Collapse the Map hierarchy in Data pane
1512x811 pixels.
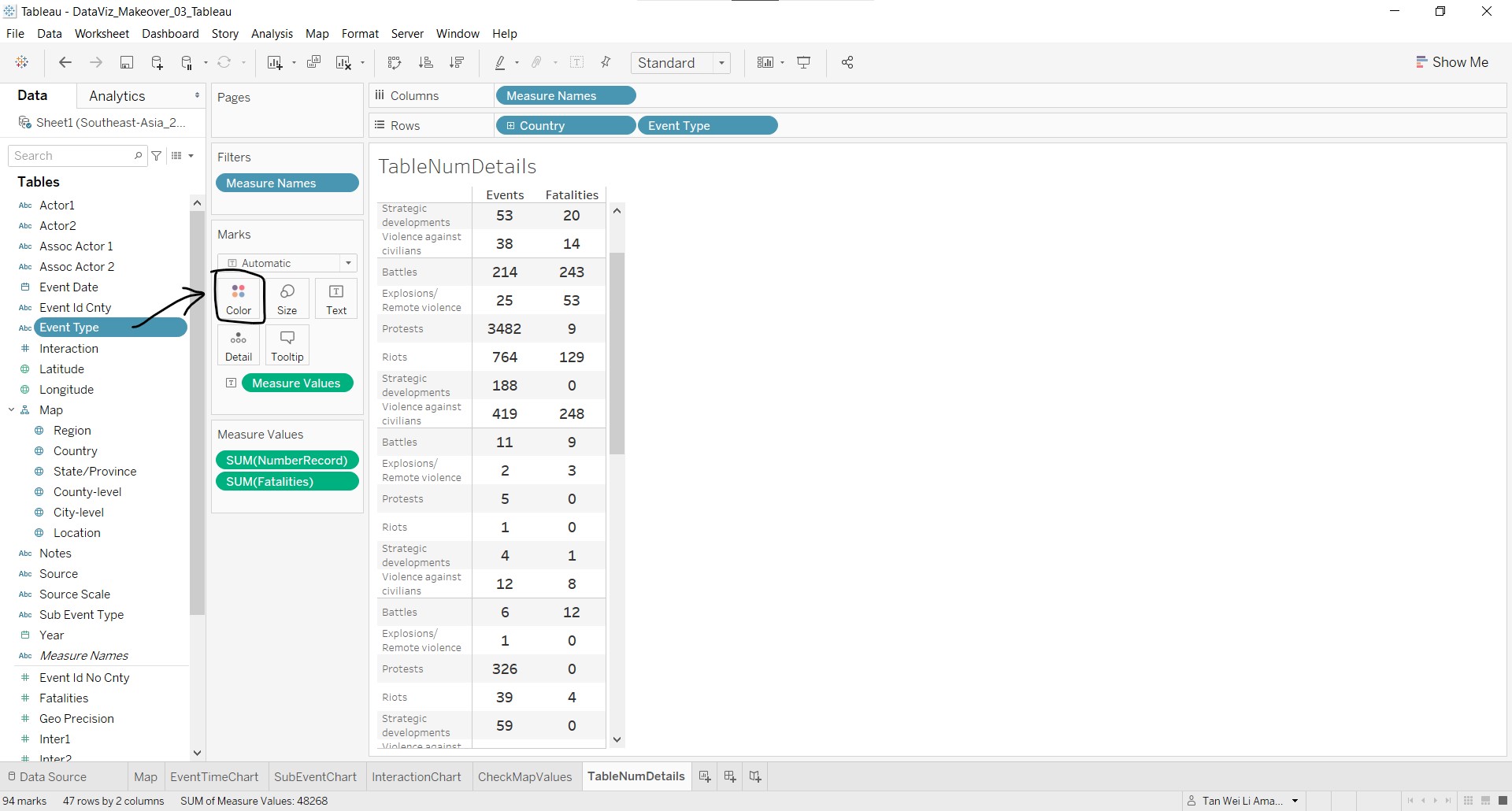[x=12, y=410]
